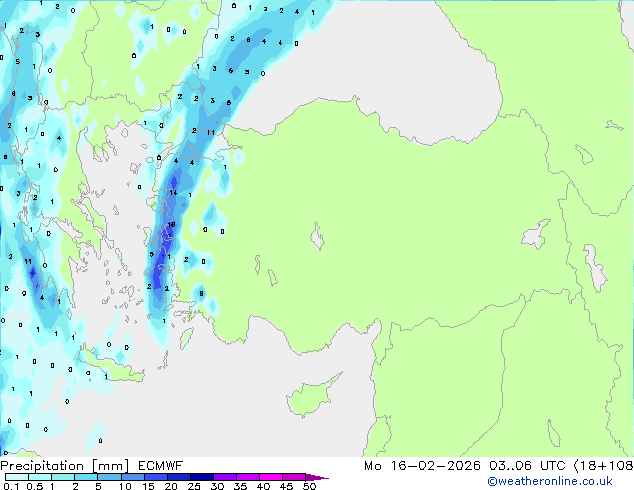Image resolution: width=634 pixels, height=490 pixels.
Task: Click the '03..06 UTC' time text
Action: (527, 466)
